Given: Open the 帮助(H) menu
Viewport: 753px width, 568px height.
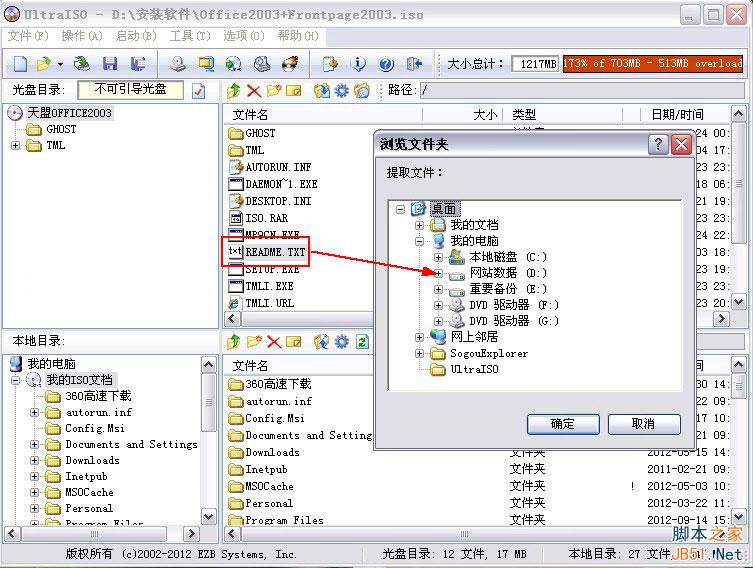Looking at the screenshot, I should [298, 36].
